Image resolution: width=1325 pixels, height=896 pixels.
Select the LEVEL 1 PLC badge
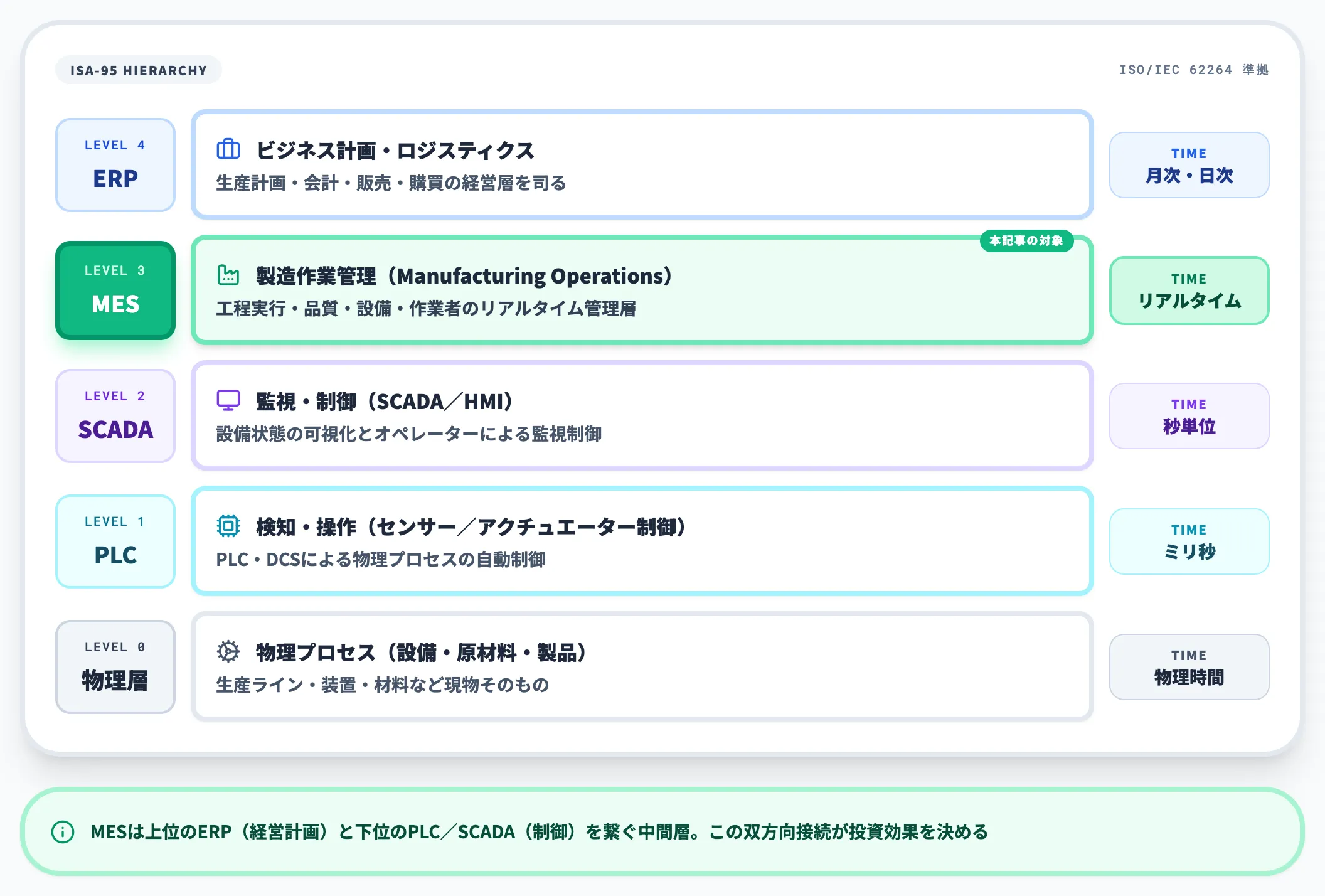point(115,540)
